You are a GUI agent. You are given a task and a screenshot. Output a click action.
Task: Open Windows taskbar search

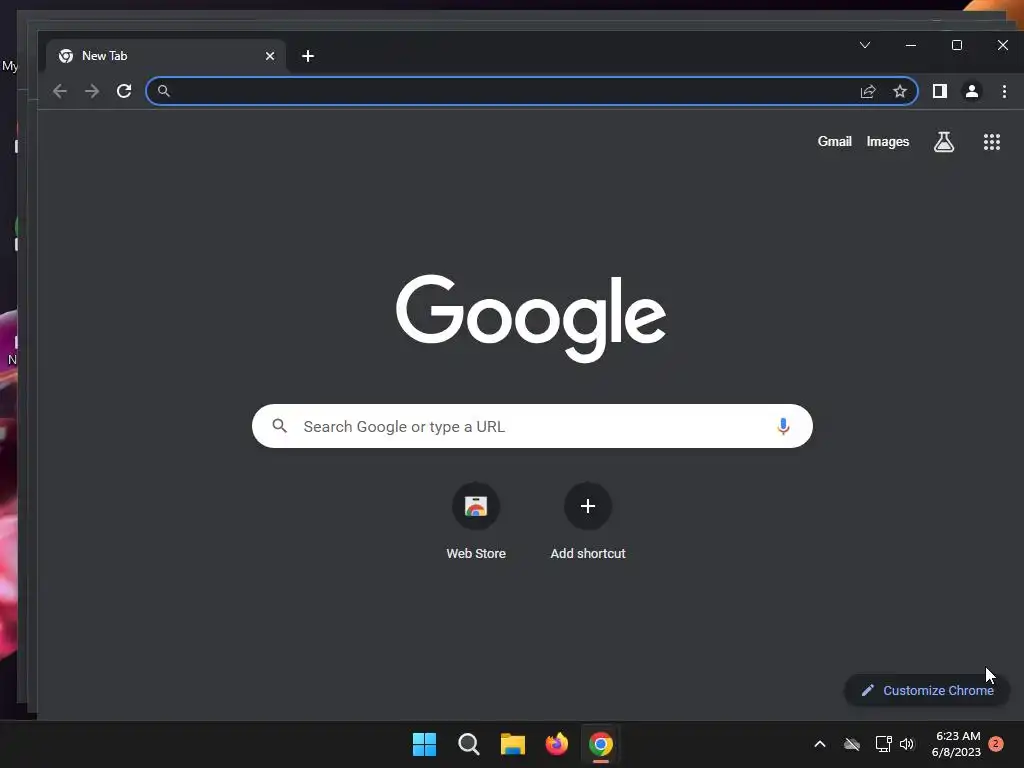tap(469, 744)
